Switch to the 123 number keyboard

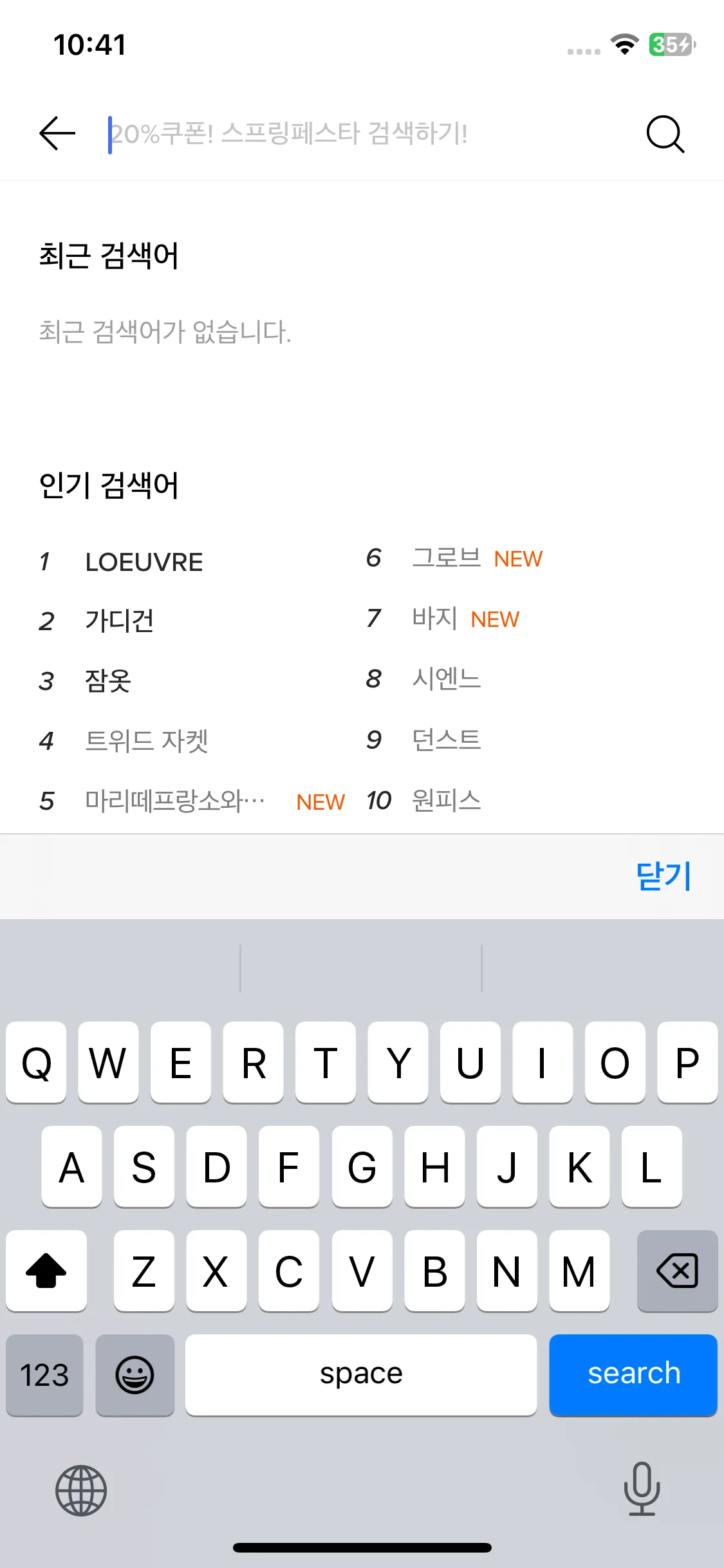tap(44, 1375)
